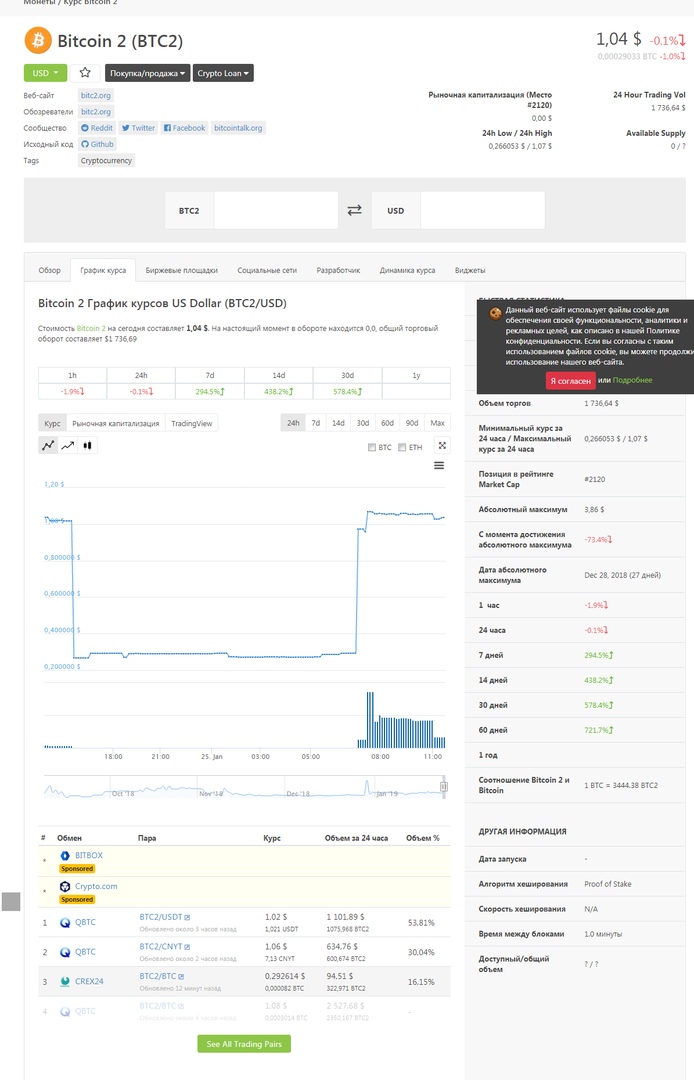Accept cookies with Я согласен button
This screenshot has height=1080, width=694.
click(x=571, y=381)
